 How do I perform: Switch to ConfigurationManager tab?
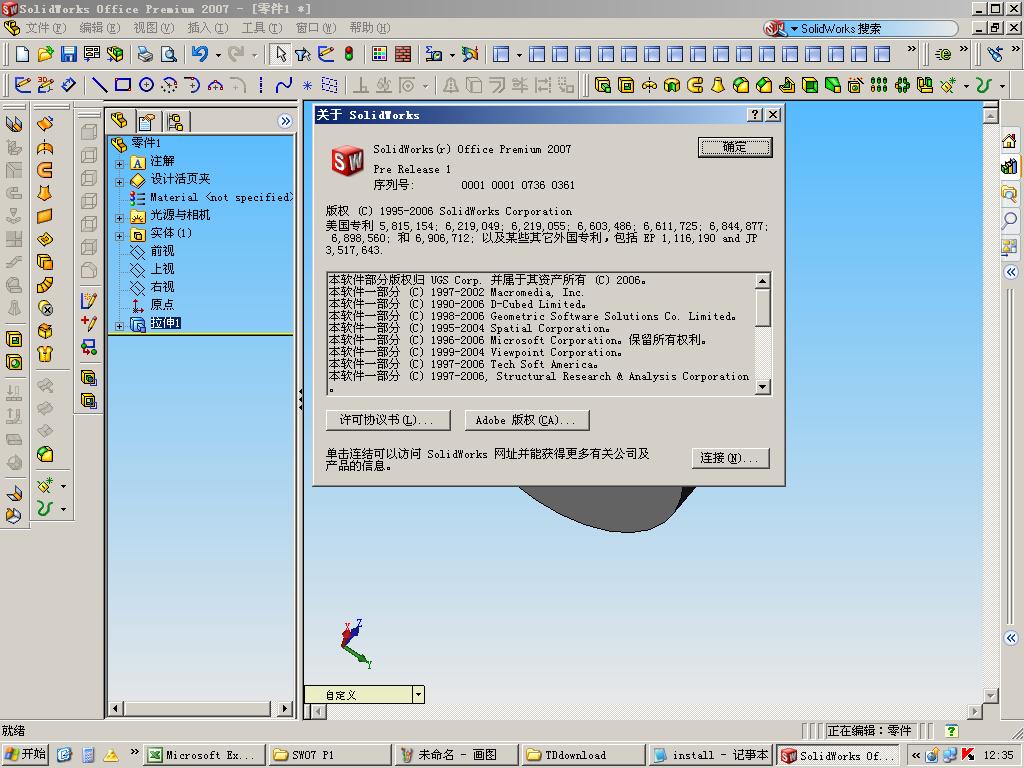coord(176,121)
